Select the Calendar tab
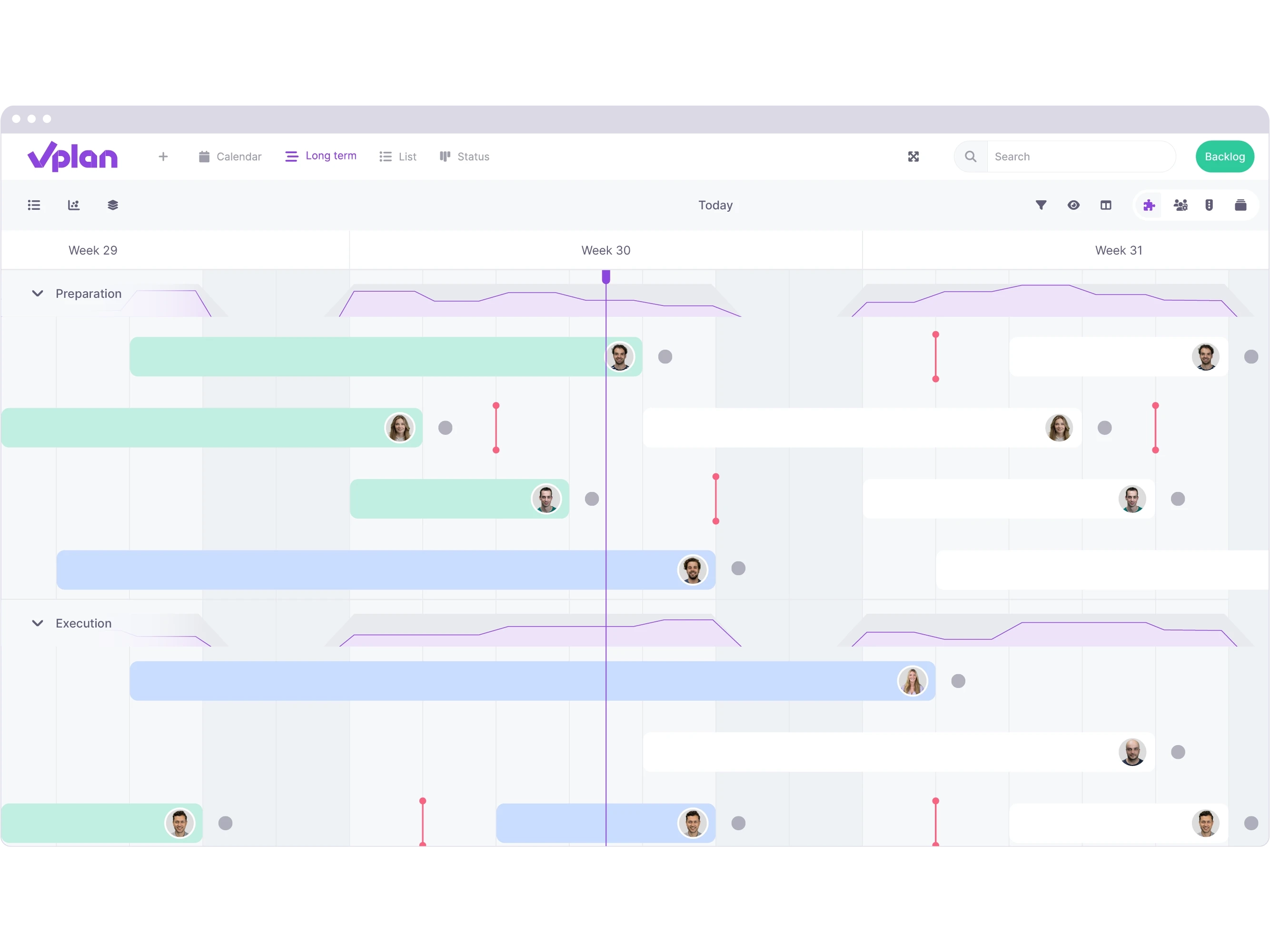This screenshot has width=1270, height=952. click(230, 156)
